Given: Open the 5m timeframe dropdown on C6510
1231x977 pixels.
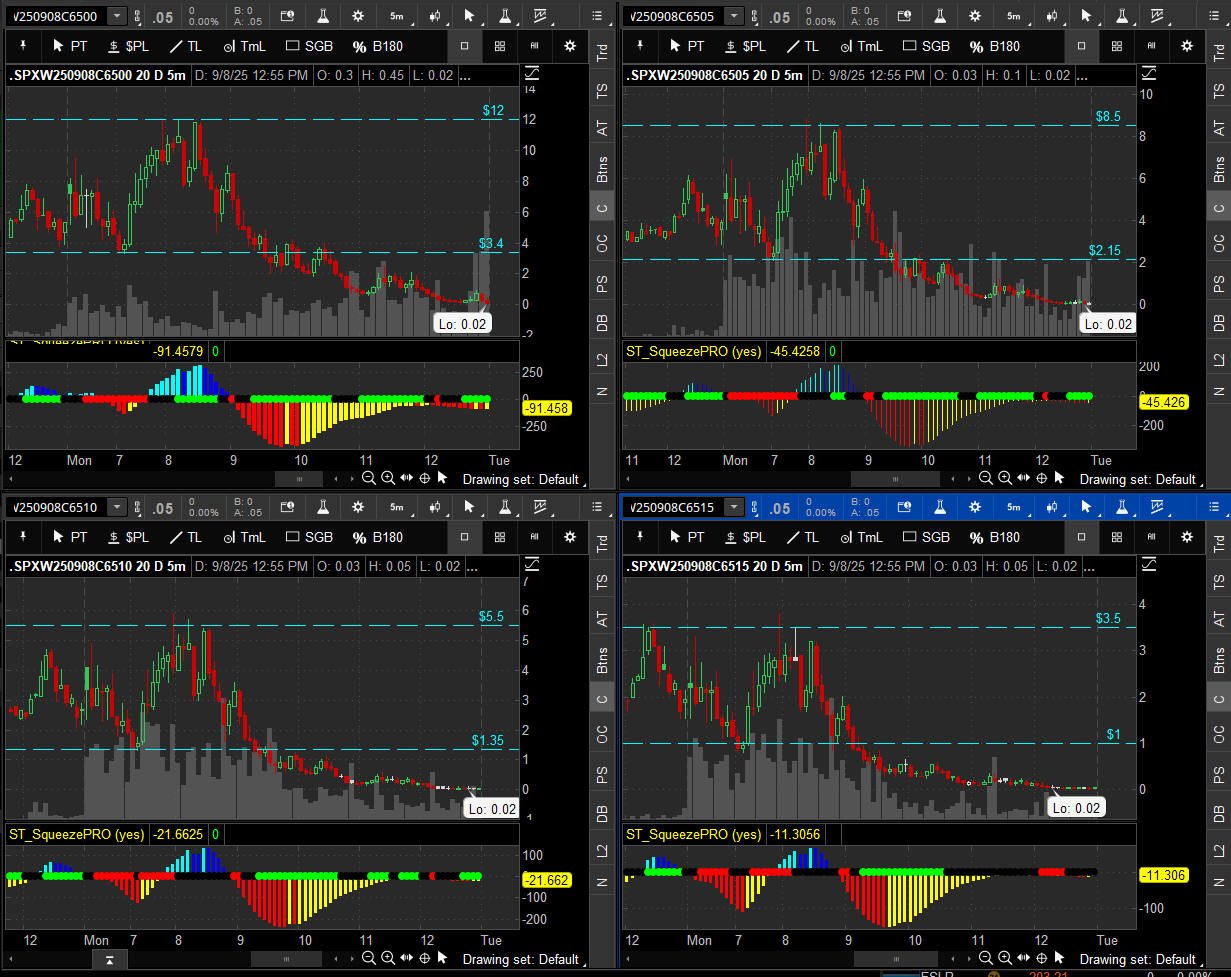Looking at the screenshot, I should [x=397, y=507].
